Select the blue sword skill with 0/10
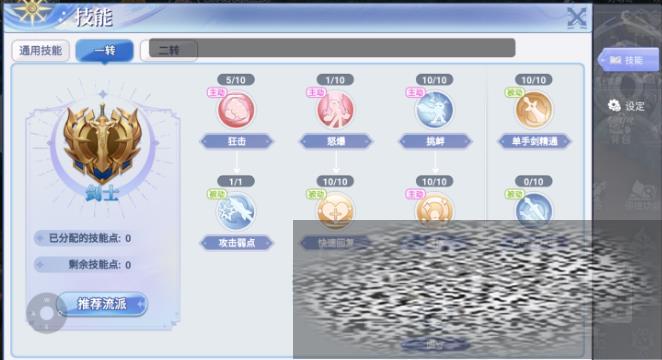 [534, 209]
